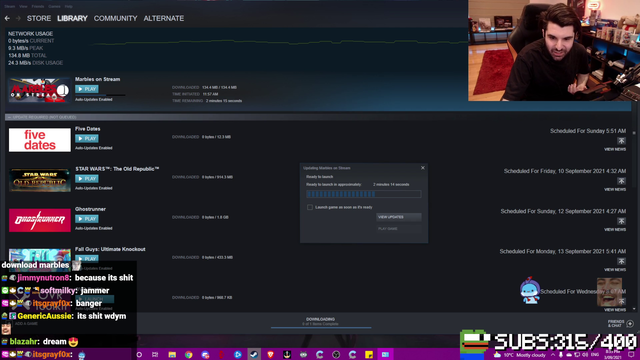View news for Five Dates
The height and width of the screenshot is (360, 640).
tap(615, 149)
